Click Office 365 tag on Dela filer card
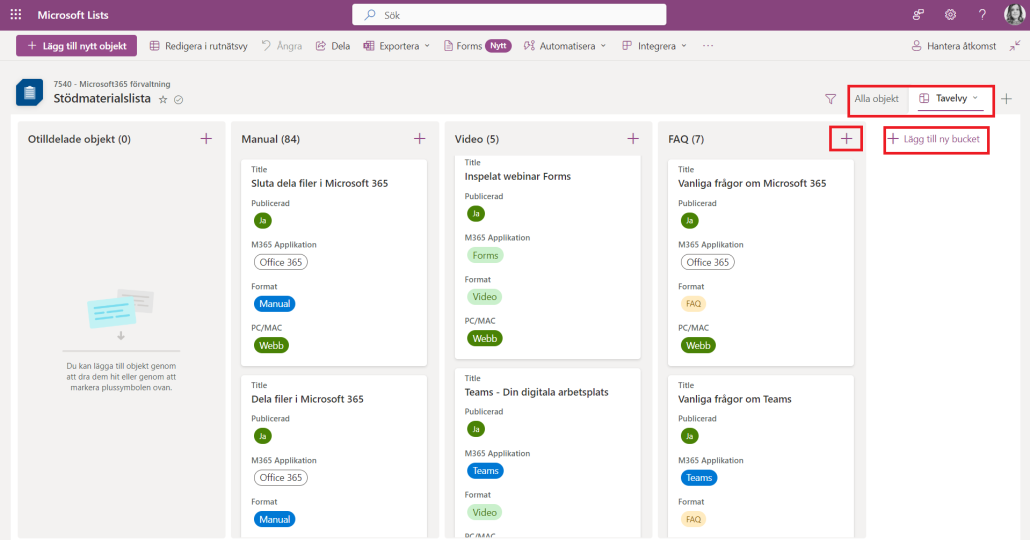 tap(280, 478)
